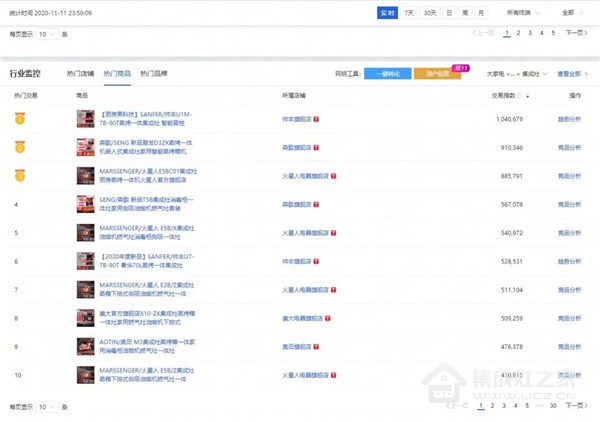Open the 查看全部 link
The image size is (600, 422).
coord(572,74)
